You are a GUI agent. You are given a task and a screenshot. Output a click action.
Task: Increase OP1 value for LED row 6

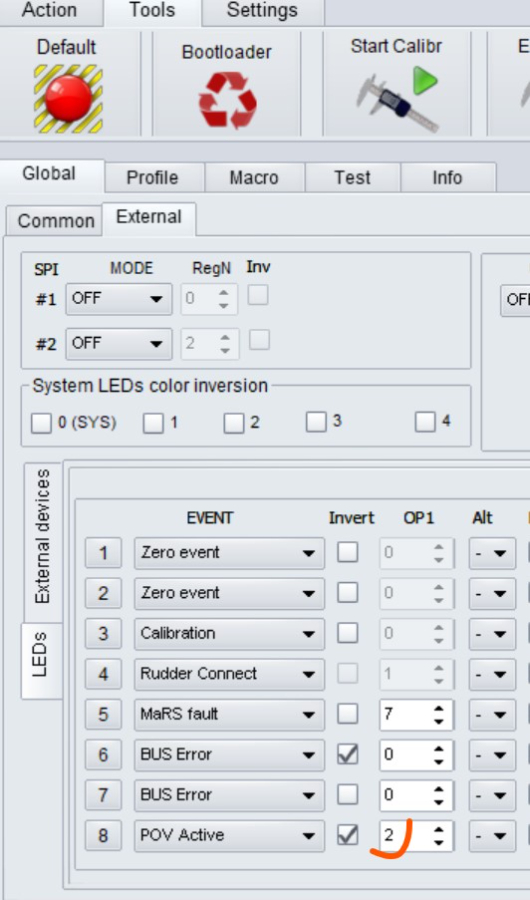point(439,748)
